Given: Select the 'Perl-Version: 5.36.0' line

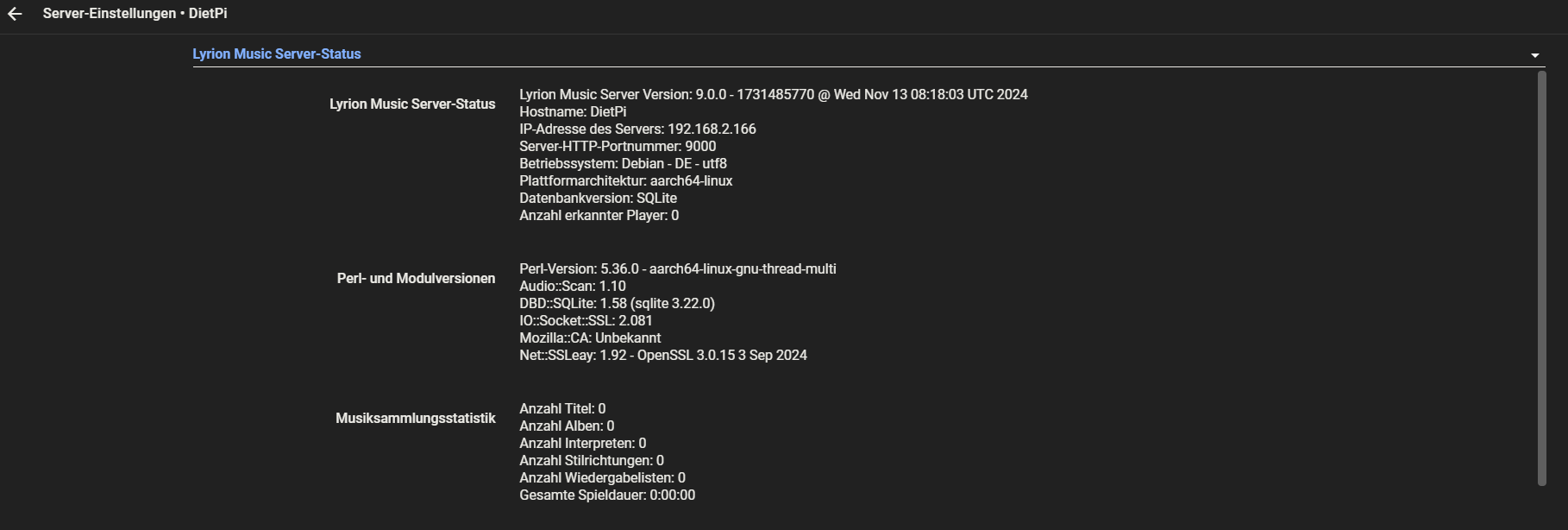Looking at the screenshot, I should 678,269.
